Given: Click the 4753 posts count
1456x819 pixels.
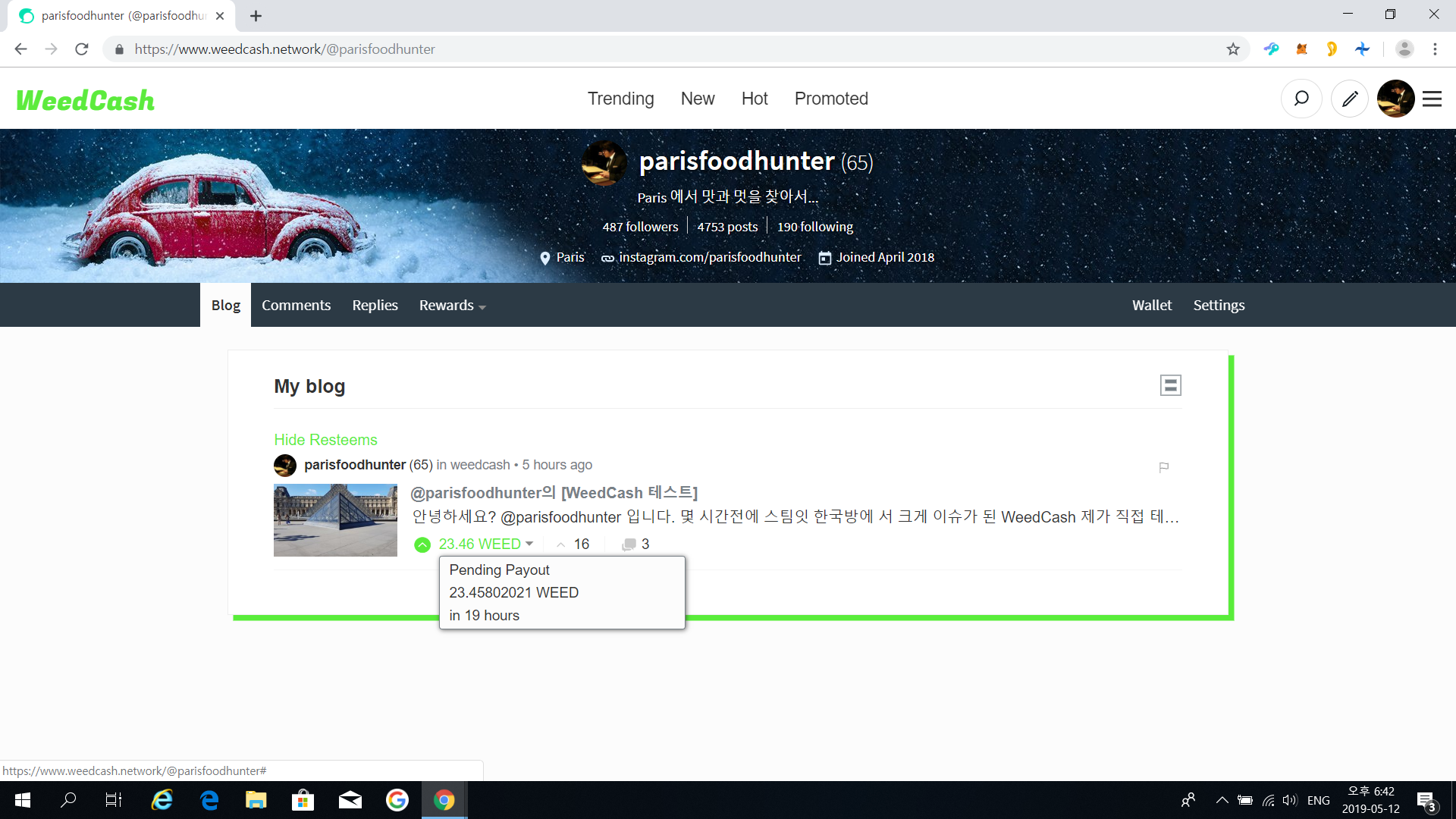Looking at the screenshot, I should pyautogui.click(x=727, y=227).
